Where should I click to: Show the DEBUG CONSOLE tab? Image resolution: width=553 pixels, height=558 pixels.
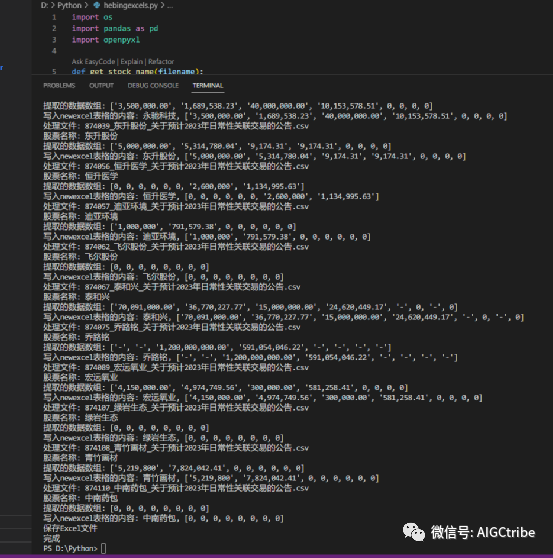(153, 85)
